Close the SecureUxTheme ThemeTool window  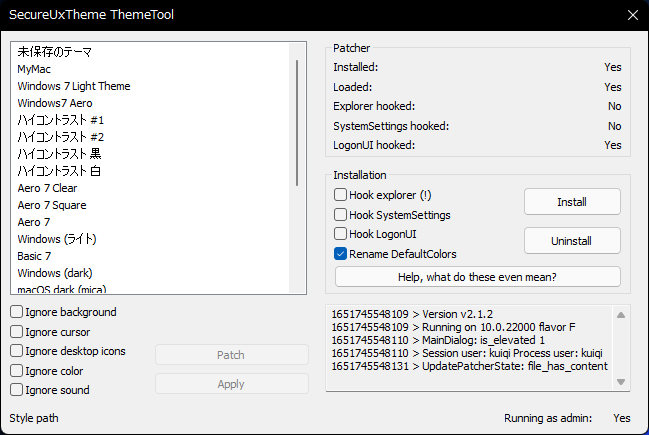click(x=632, y=15)
